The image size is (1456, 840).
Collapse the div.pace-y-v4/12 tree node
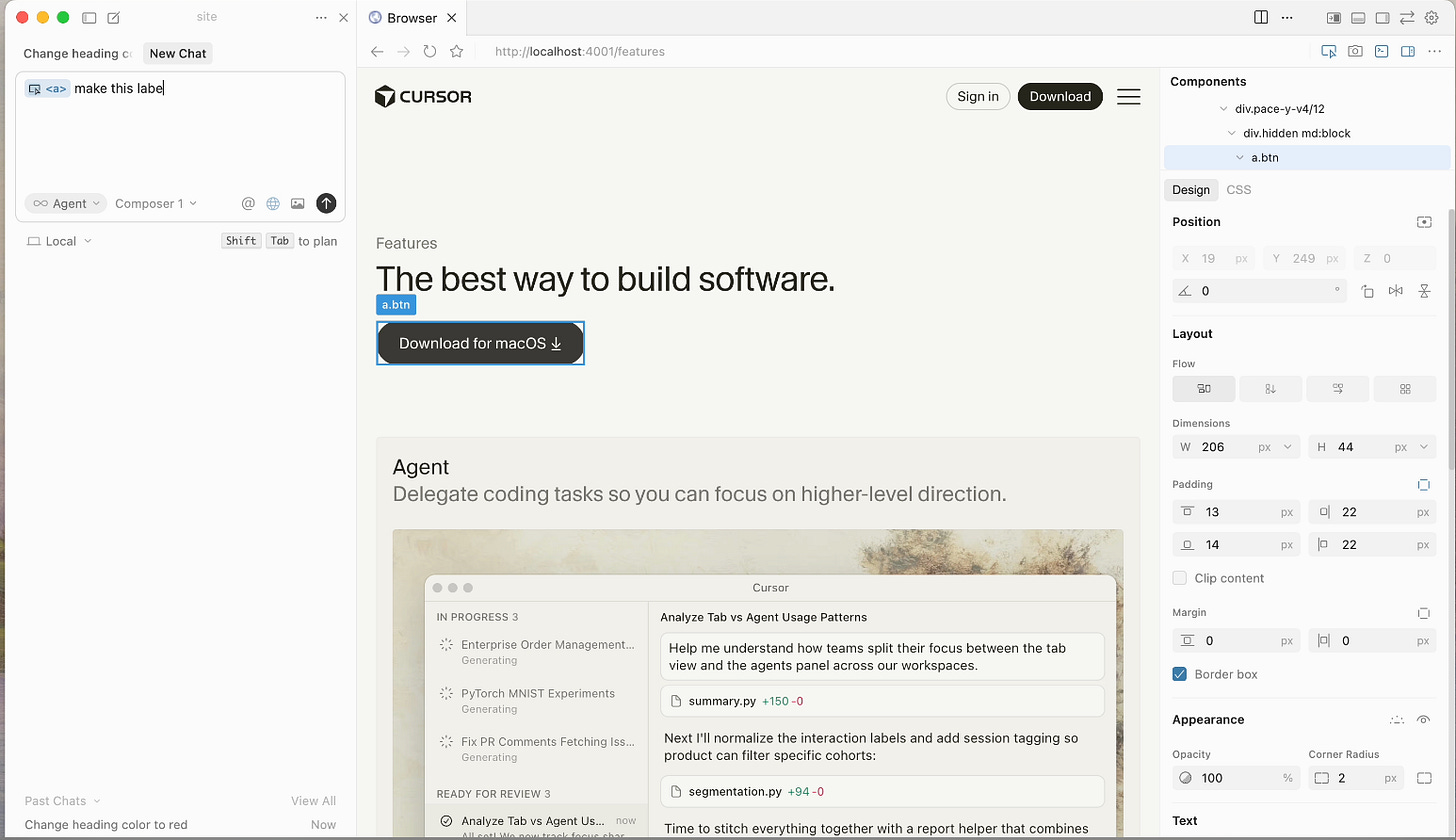click(1224, 108)
